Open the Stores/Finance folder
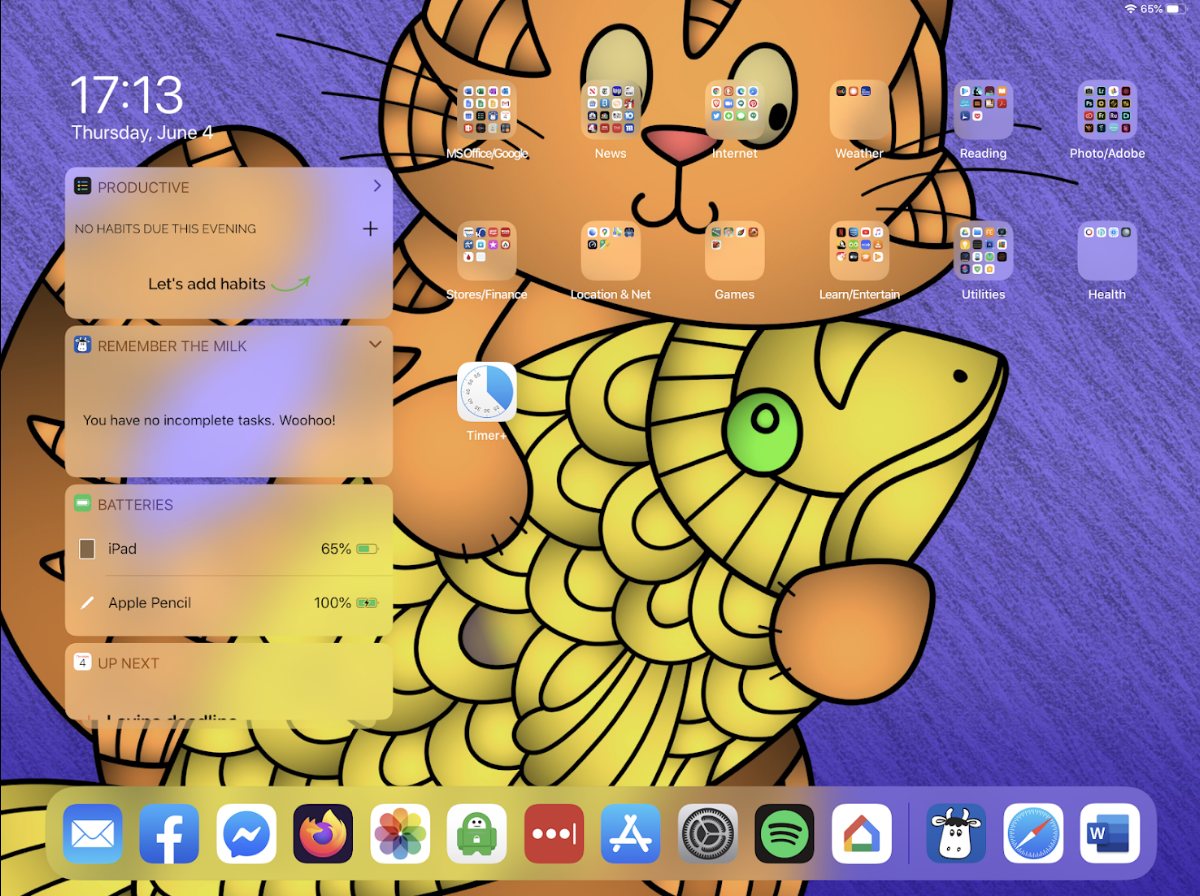Viewport: 1200px width, 896px height. [487, 251]
